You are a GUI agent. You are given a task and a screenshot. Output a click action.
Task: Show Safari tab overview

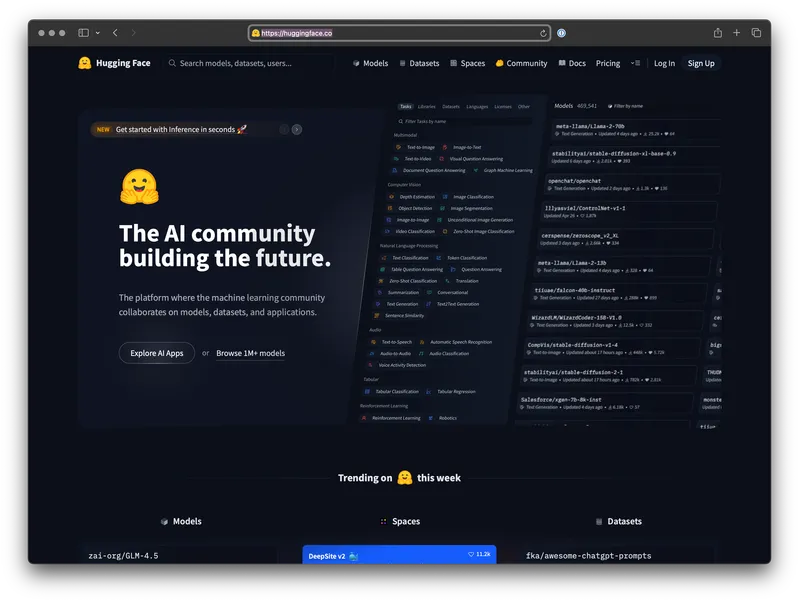[x=756, y=33]
